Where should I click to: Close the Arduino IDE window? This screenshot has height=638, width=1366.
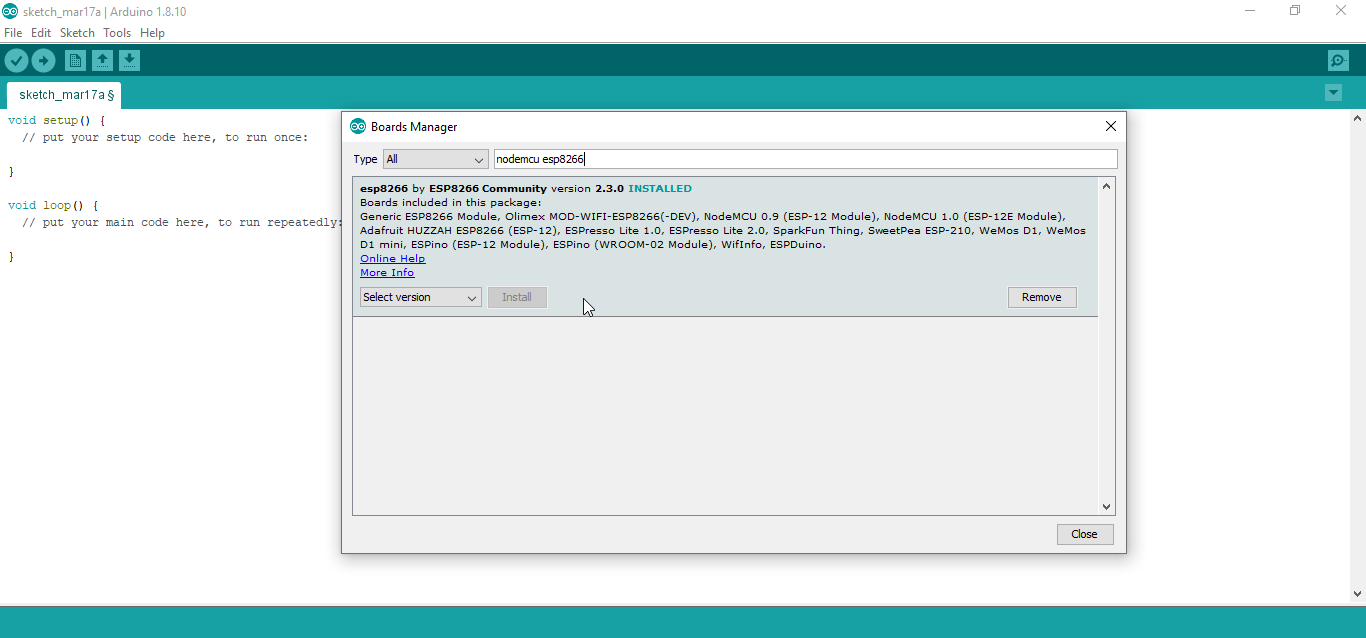[1342, 11]
